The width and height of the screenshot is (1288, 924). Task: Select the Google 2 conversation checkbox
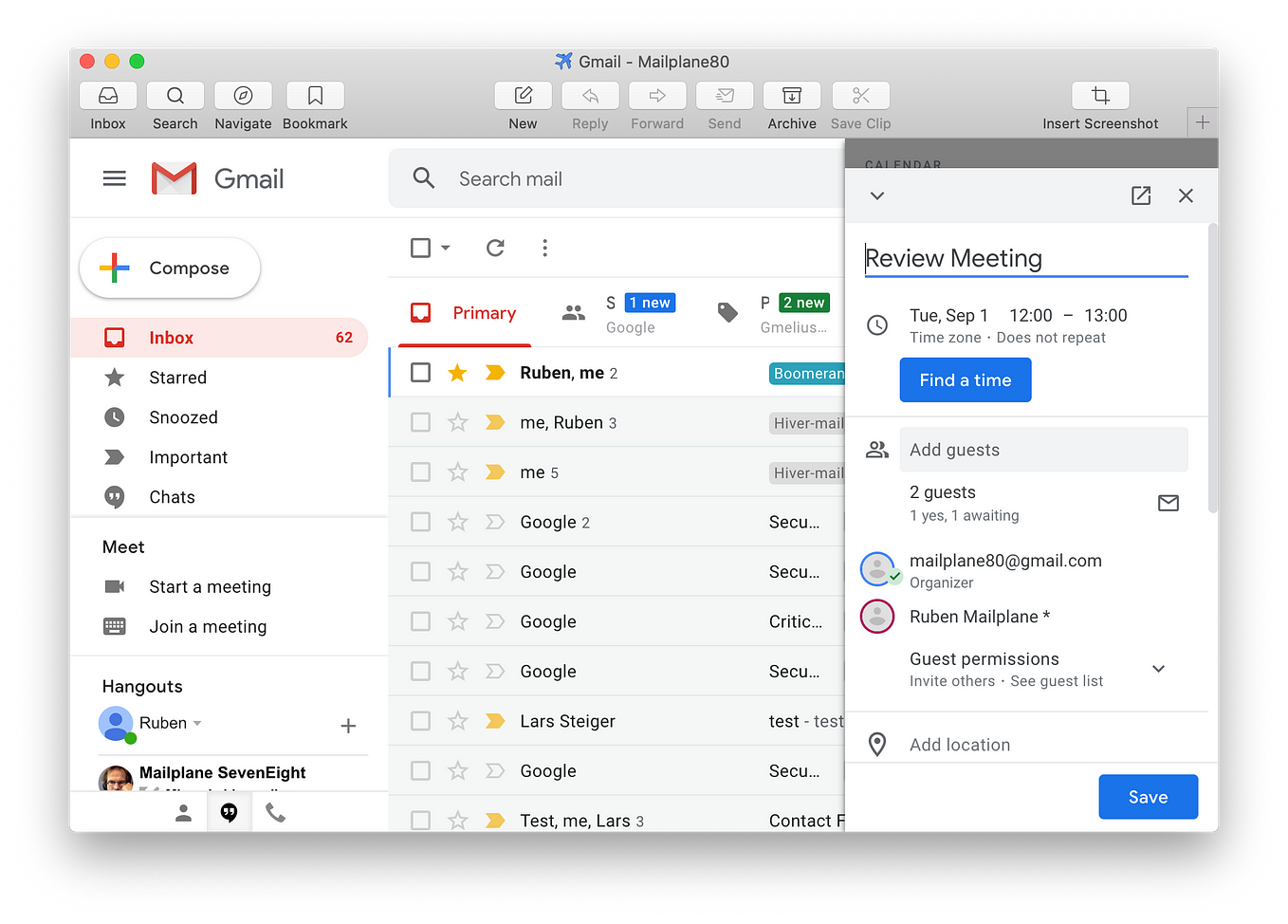click(420, 522)
